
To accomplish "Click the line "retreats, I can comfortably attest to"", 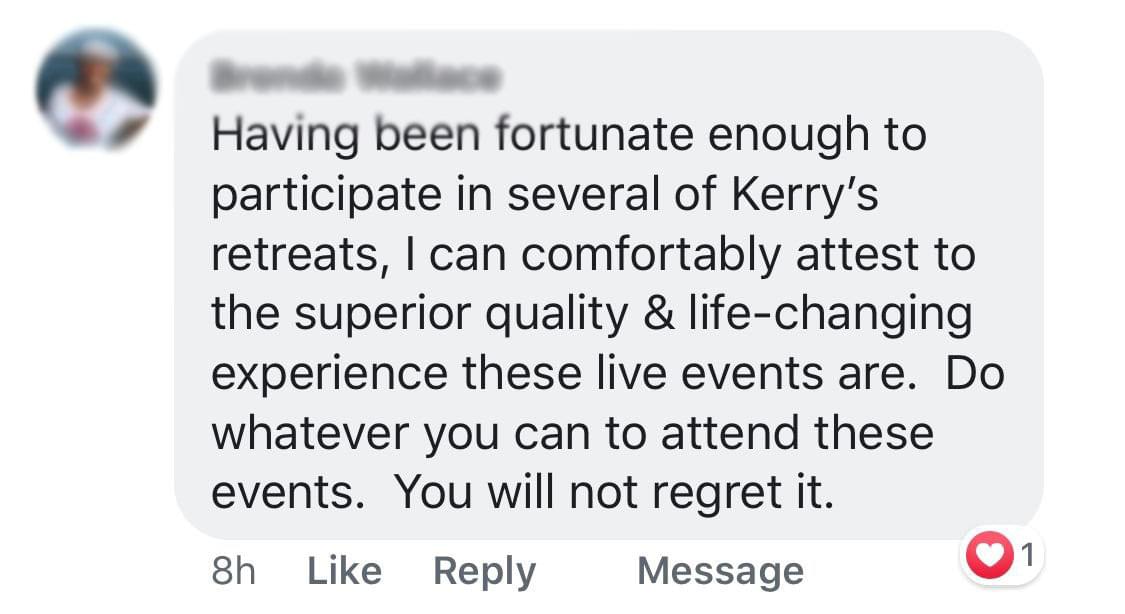I will pos(593,255).
